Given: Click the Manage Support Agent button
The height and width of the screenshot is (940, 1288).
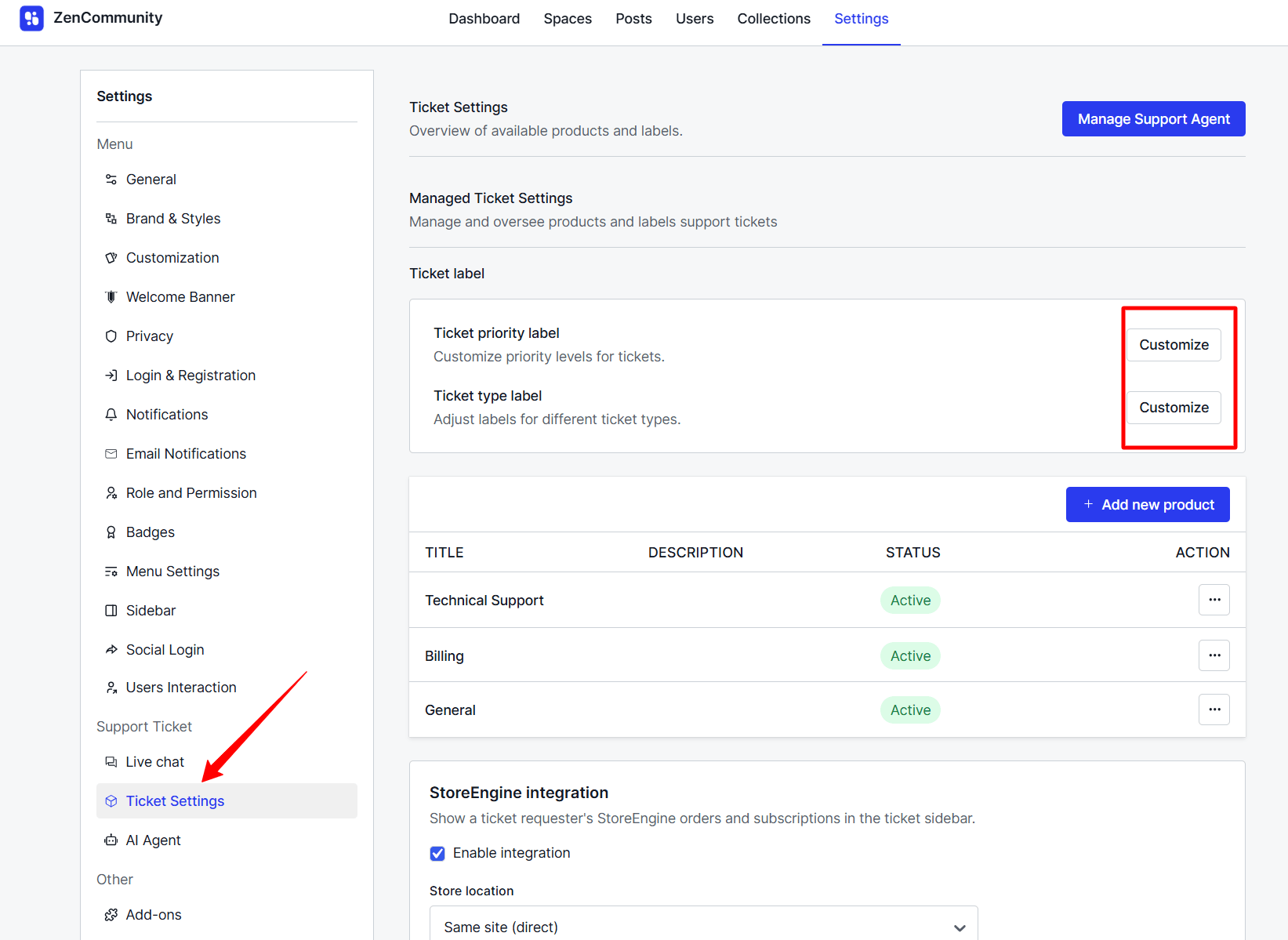Looking at the screenshot, I should coord(1153,118).
